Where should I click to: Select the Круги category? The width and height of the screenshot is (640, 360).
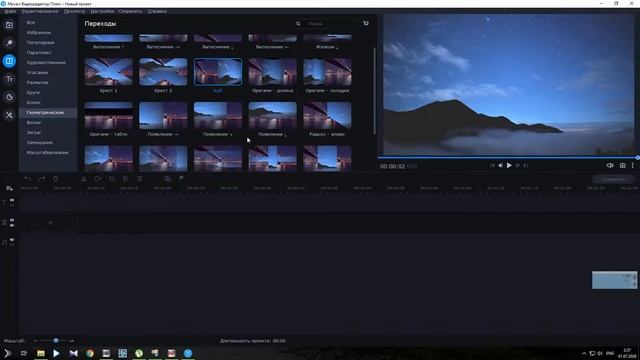click(33, 92)
